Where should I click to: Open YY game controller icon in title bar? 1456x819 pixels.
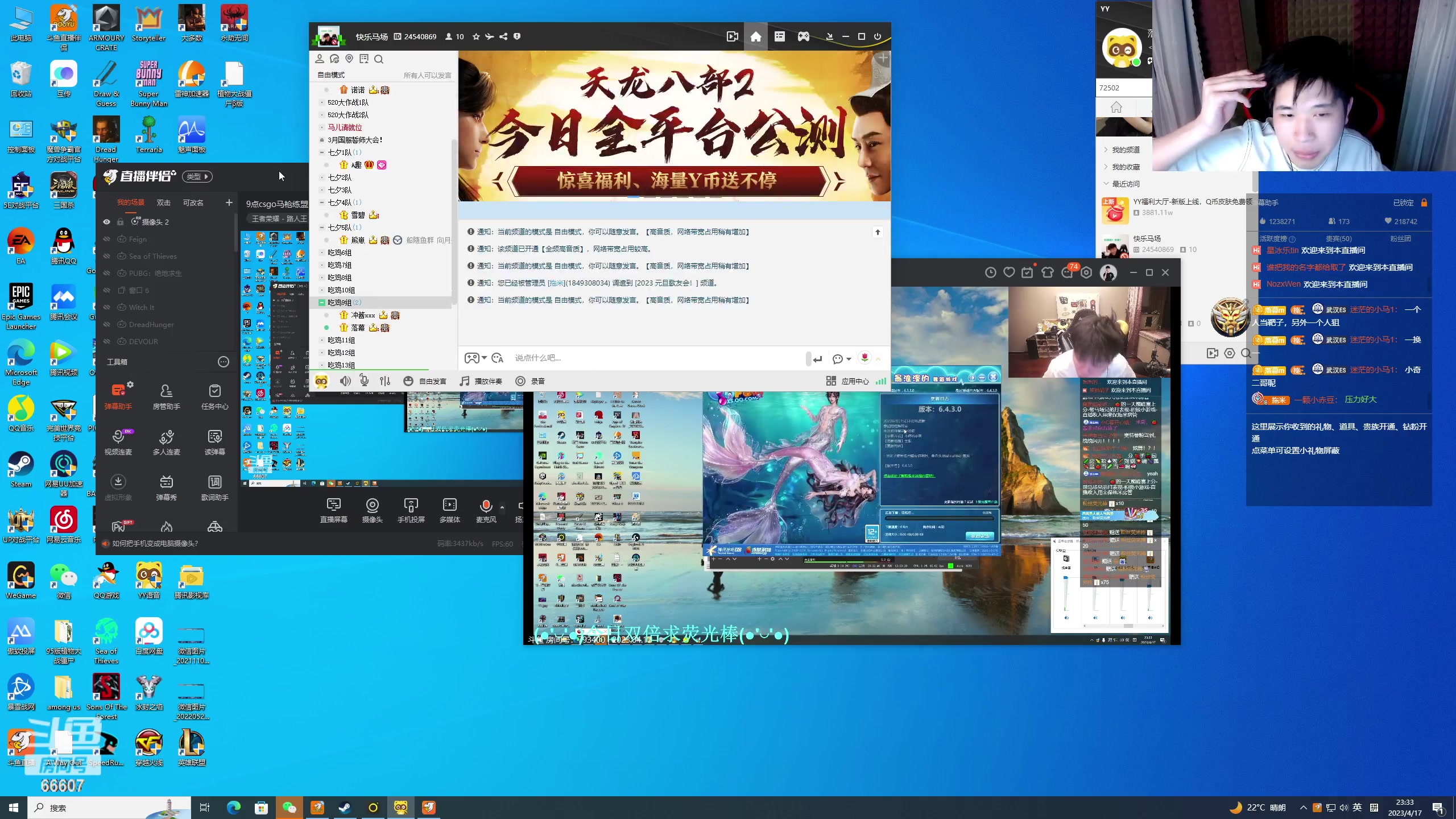(803, 36)
